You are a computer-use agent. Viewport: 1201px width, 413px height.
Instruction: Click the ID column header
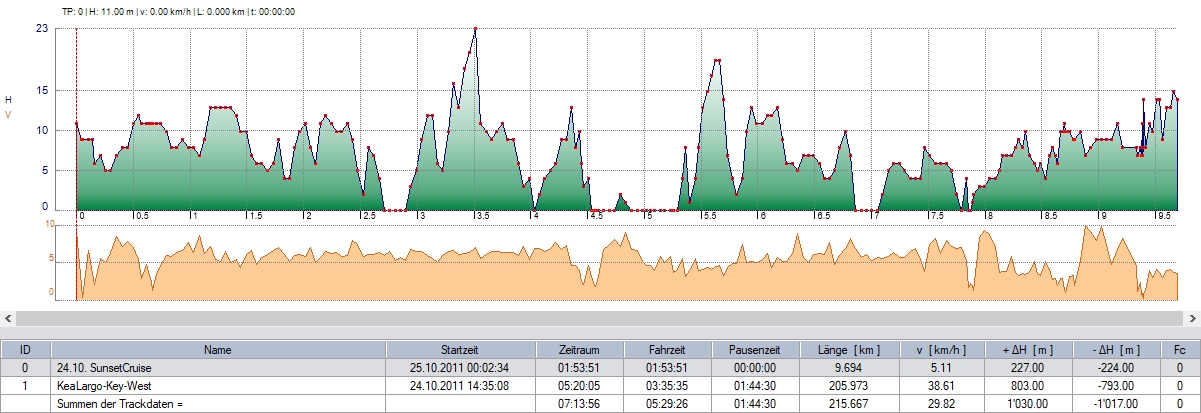25,350
